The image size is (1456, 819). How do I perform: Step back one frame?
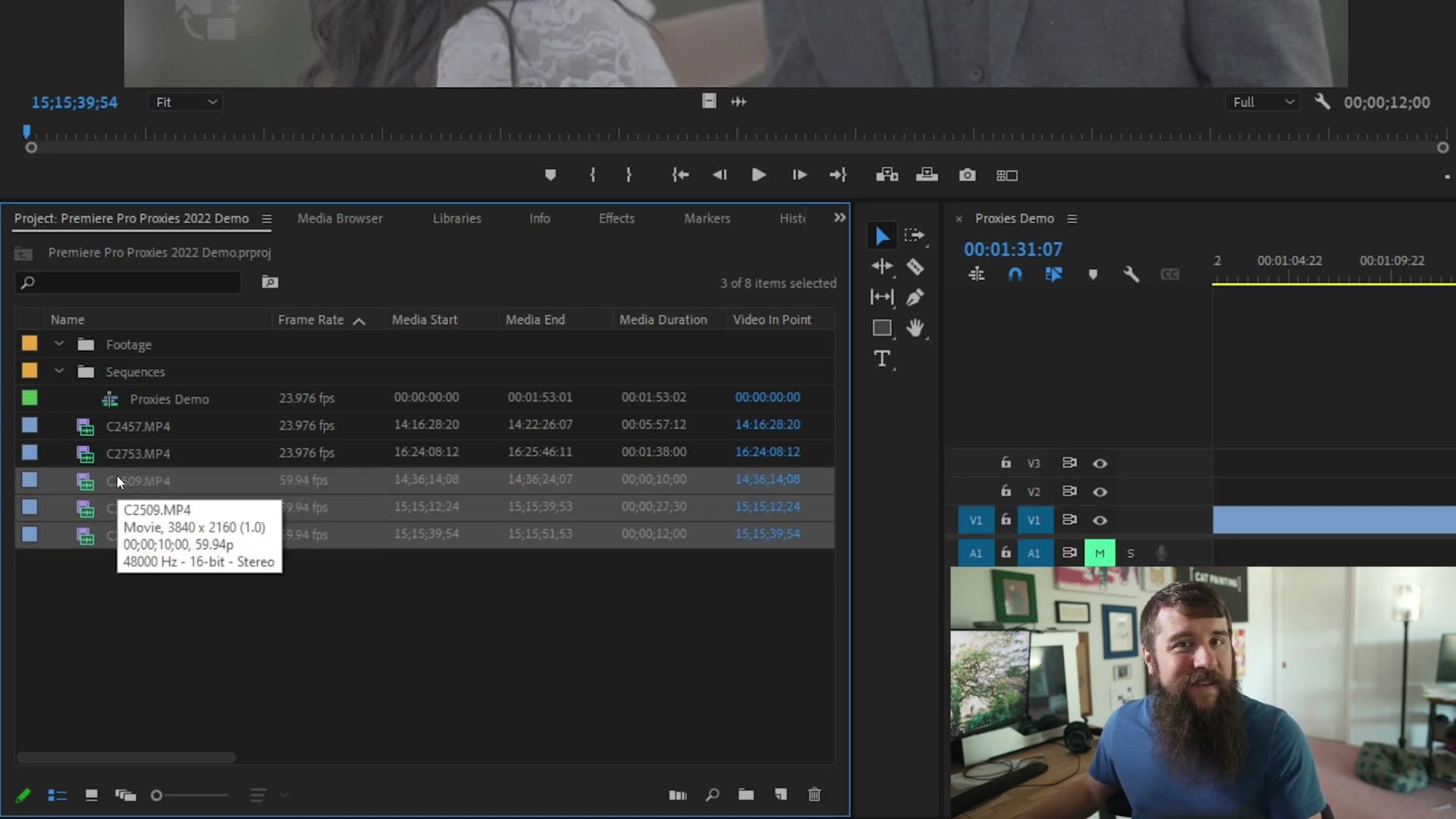(720, 175)
